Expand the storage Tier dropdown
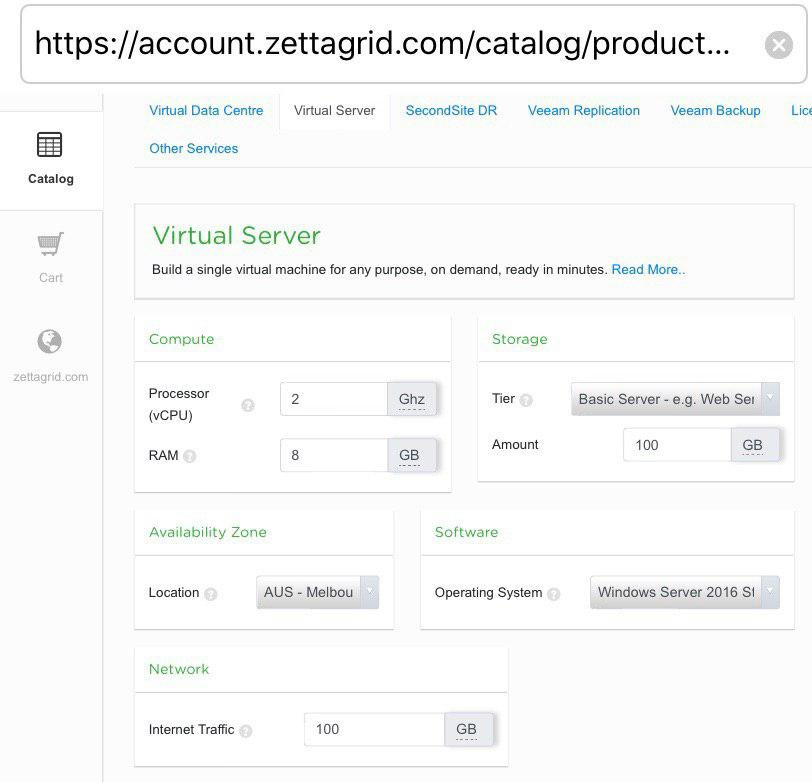The height and width of the screenshot is (782, 812). pos(675,399)
